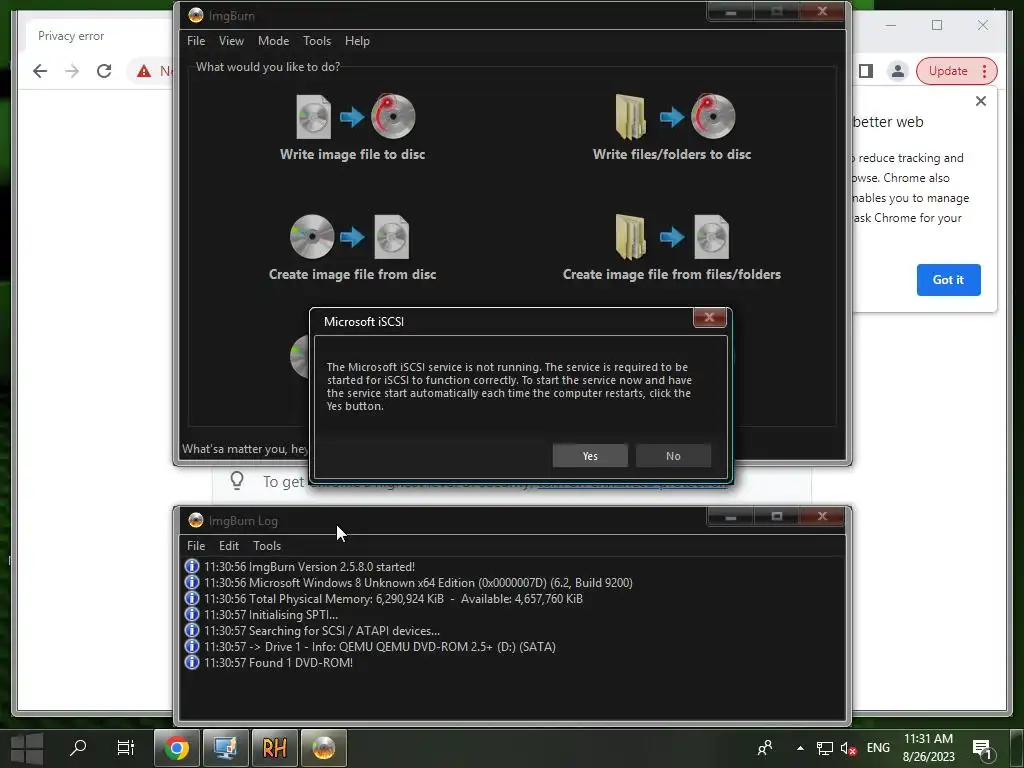
Task: Maximize the ImgBurn Log window
Action: click(x=776, y=517)
